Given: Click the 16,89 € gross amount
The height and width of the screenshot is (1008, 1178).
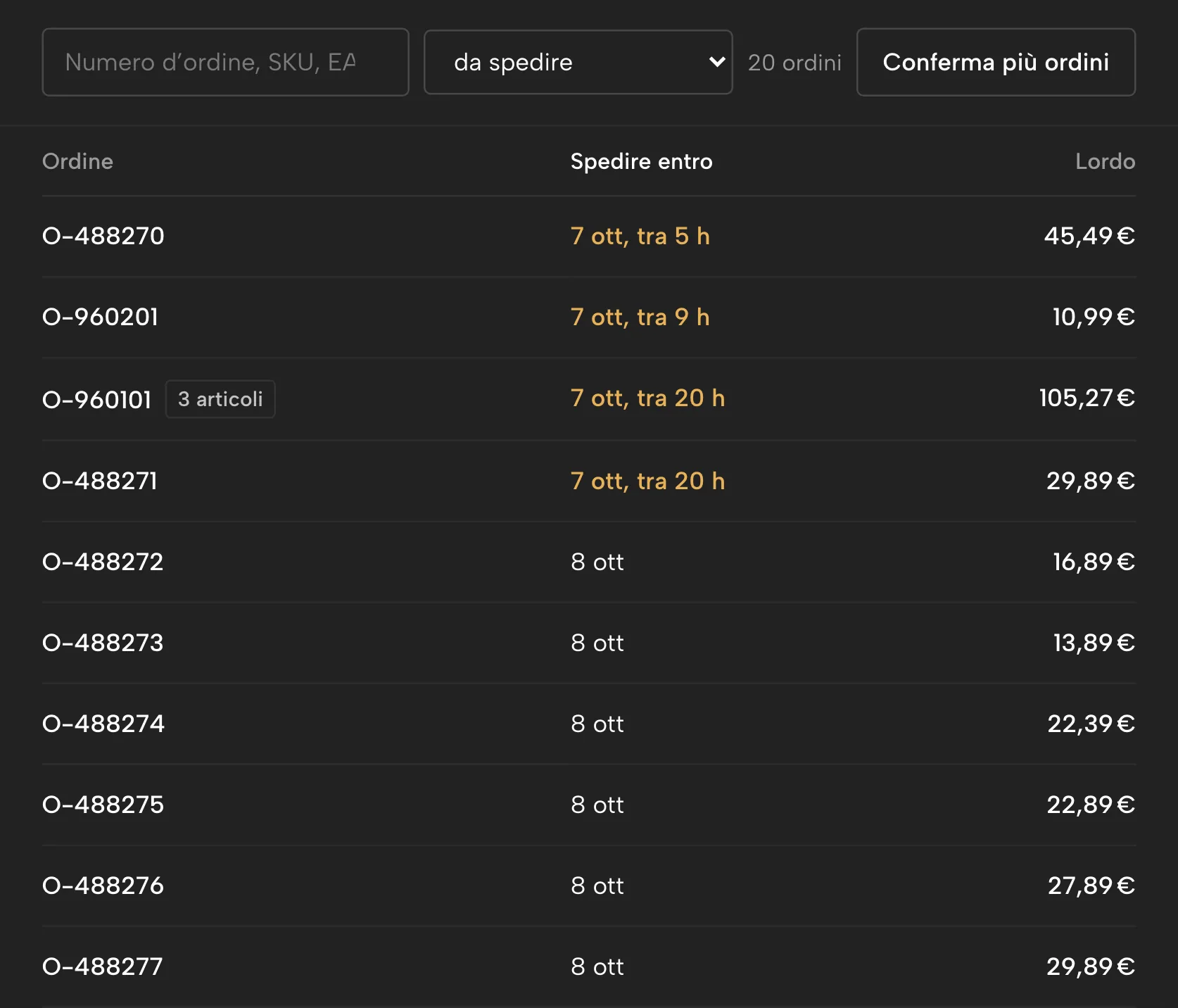Looking at the screenshot, I should coord(1094,562).
